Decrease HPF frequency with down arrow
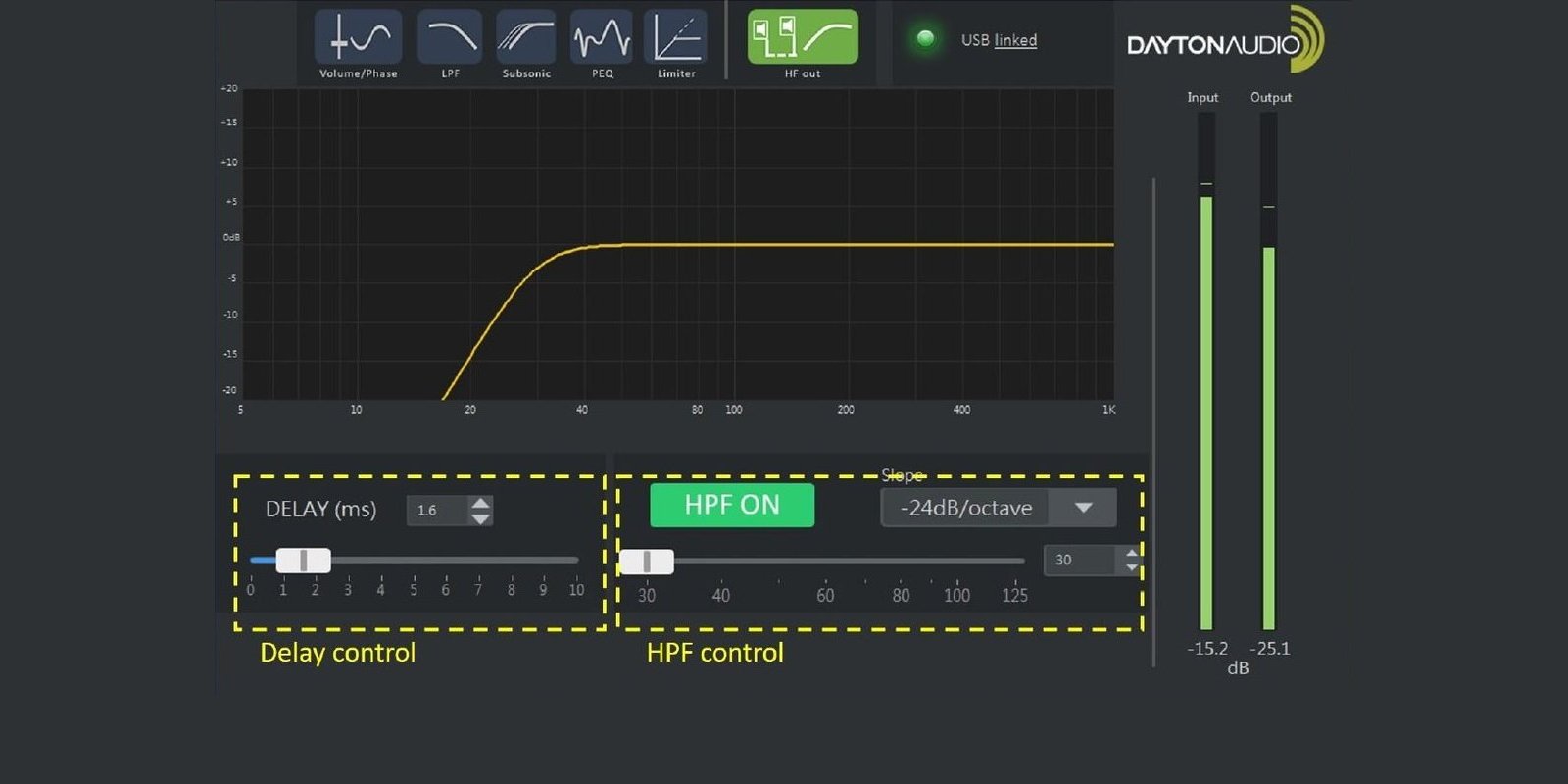The width and height of the screenshot is (1568, 784). [1132, 567]
